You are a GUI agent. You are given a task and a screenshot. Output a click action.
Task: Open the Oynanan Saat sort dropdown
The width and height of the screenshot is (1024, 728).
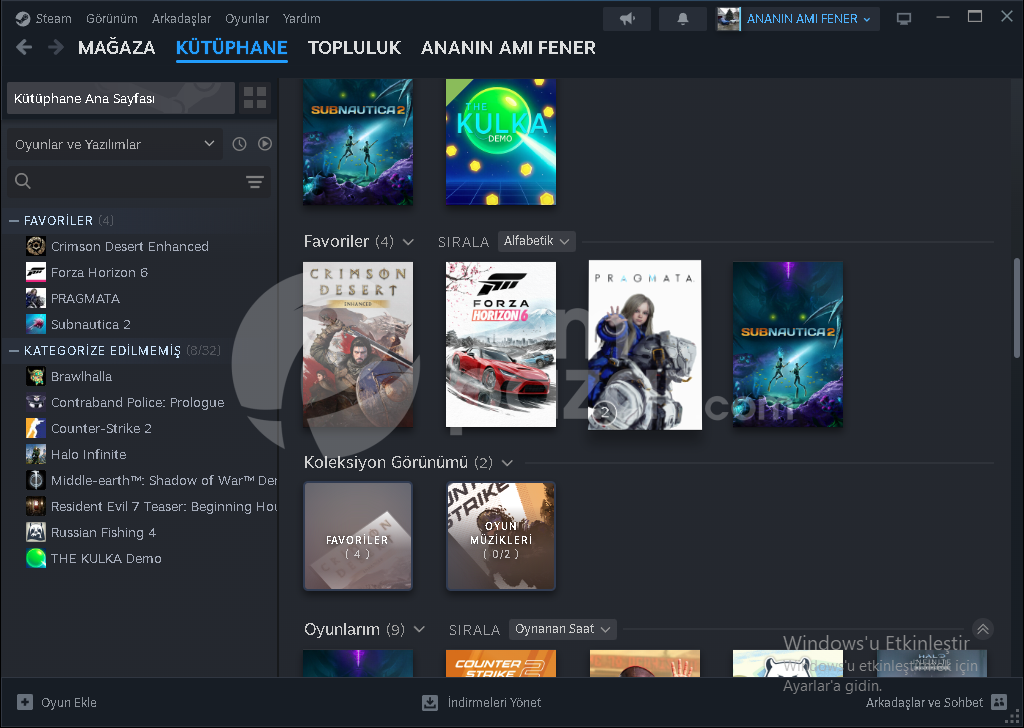[x=563, y=629]
